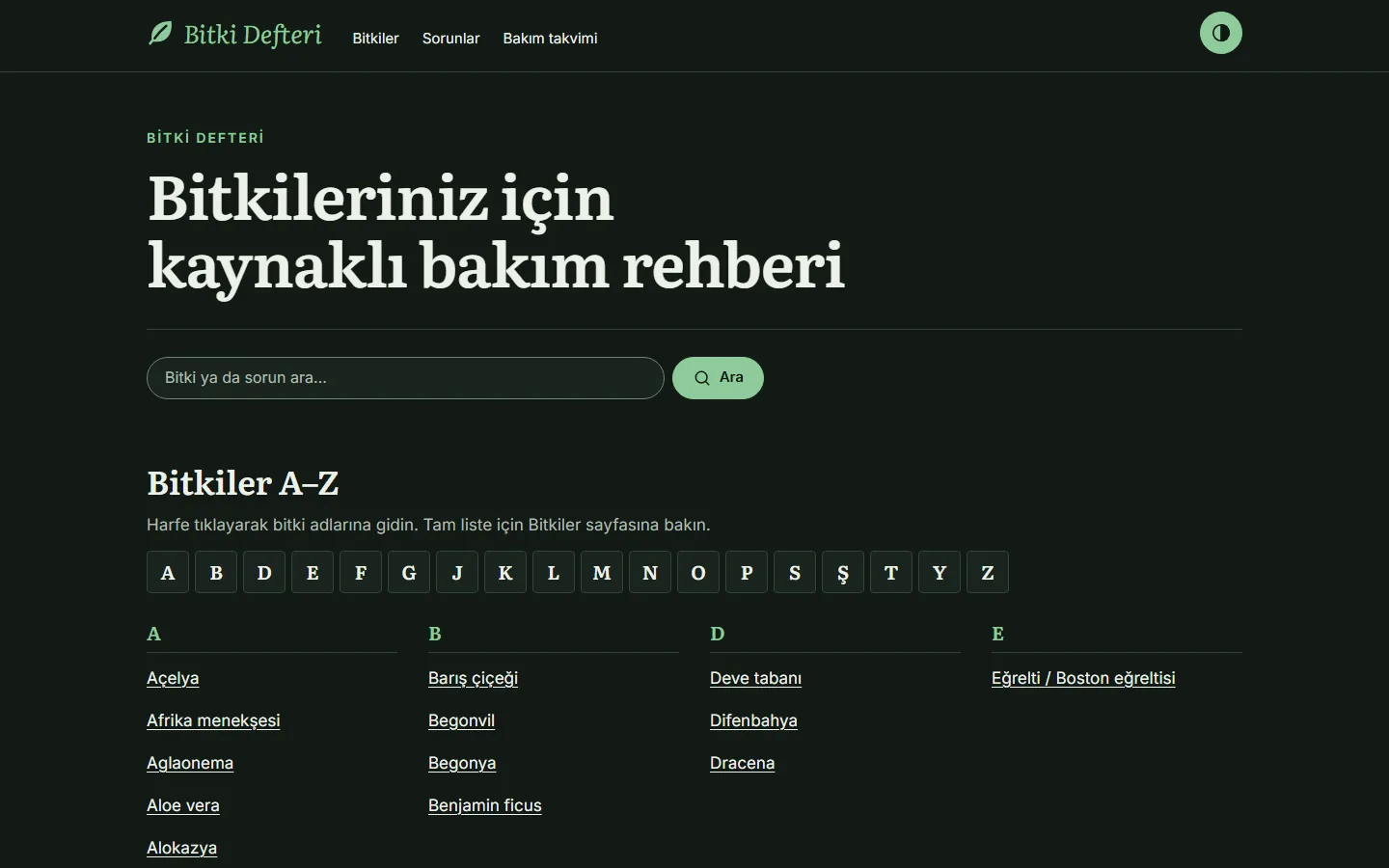Image resolution: width=1389 pixels, height=868 pixels.
Task: Jump to letter F plants
Action: (x=361, y=572)
